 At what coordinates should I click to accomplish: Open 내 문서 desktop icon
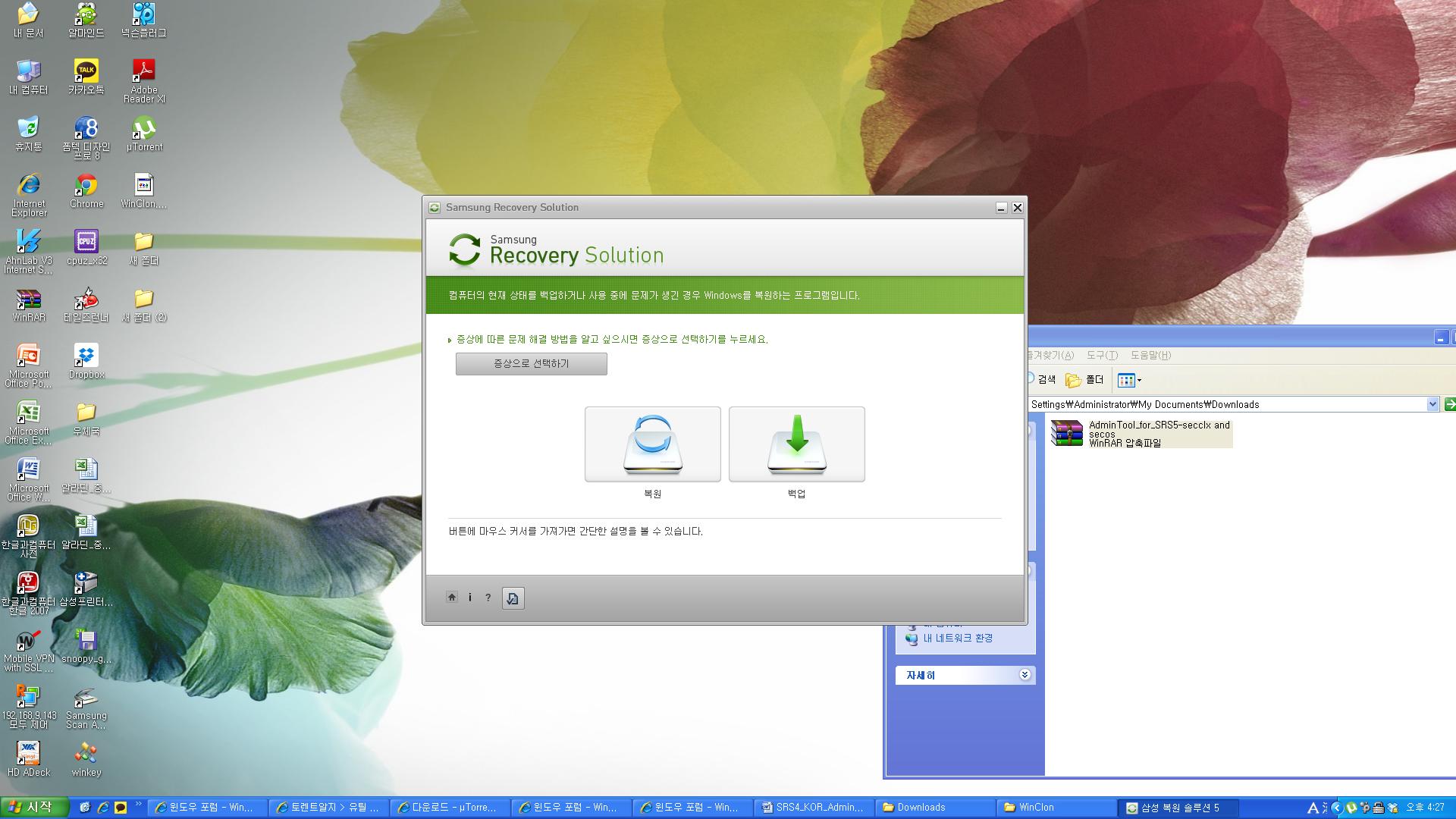[x=29, y=20]
